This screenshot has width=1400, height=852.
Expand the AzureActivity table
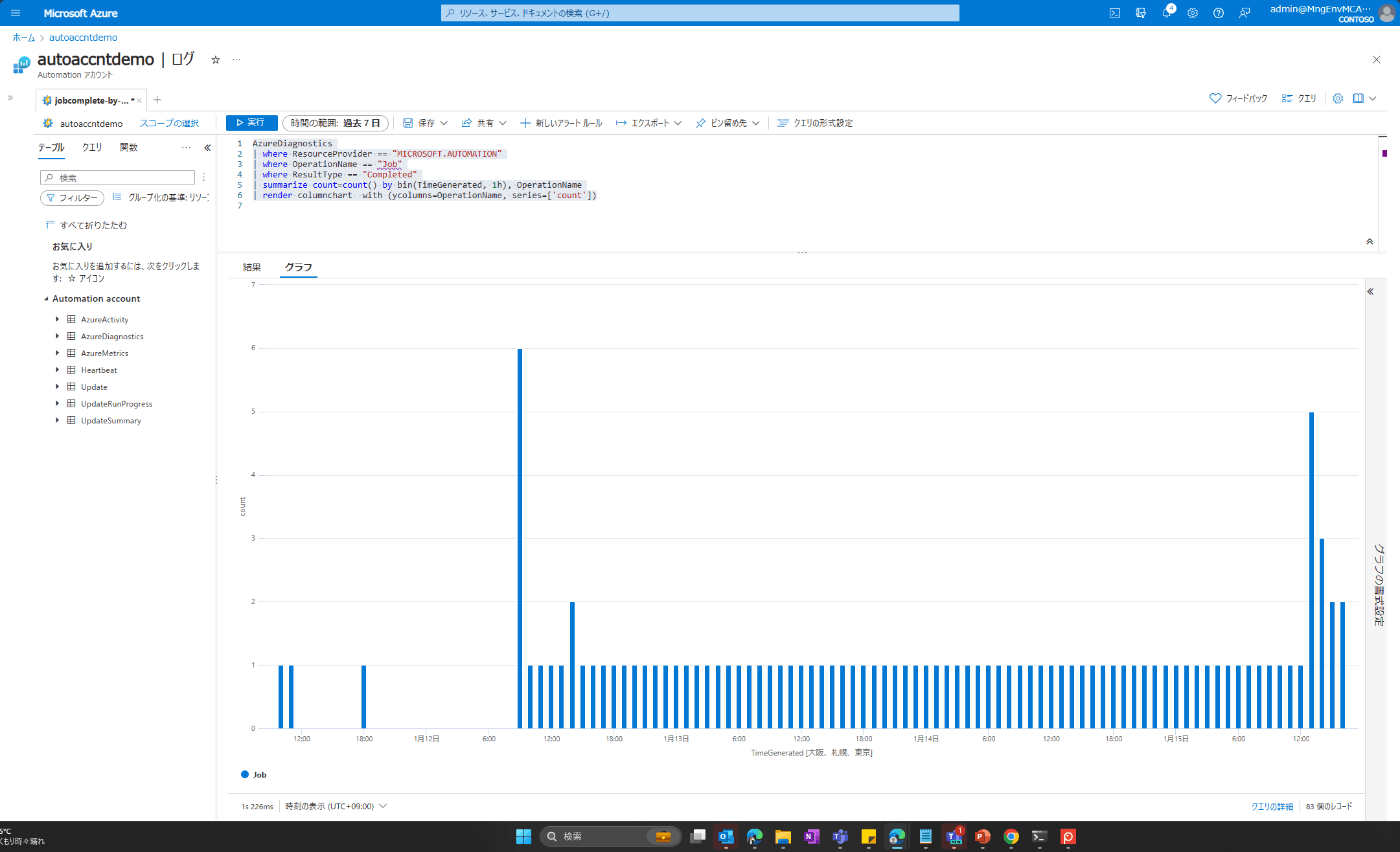[58, 319]
